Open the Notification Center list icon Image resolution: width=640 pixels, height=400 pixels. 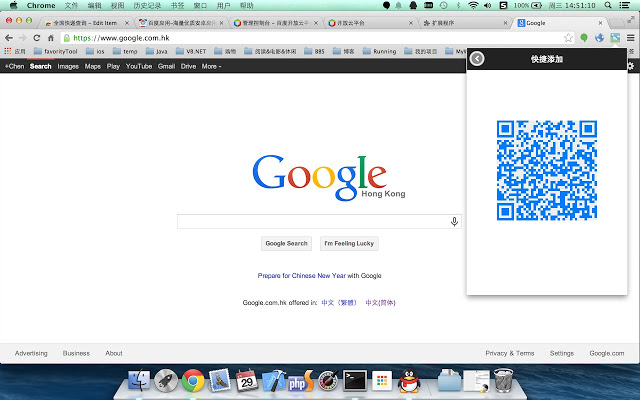click(624, 5)
